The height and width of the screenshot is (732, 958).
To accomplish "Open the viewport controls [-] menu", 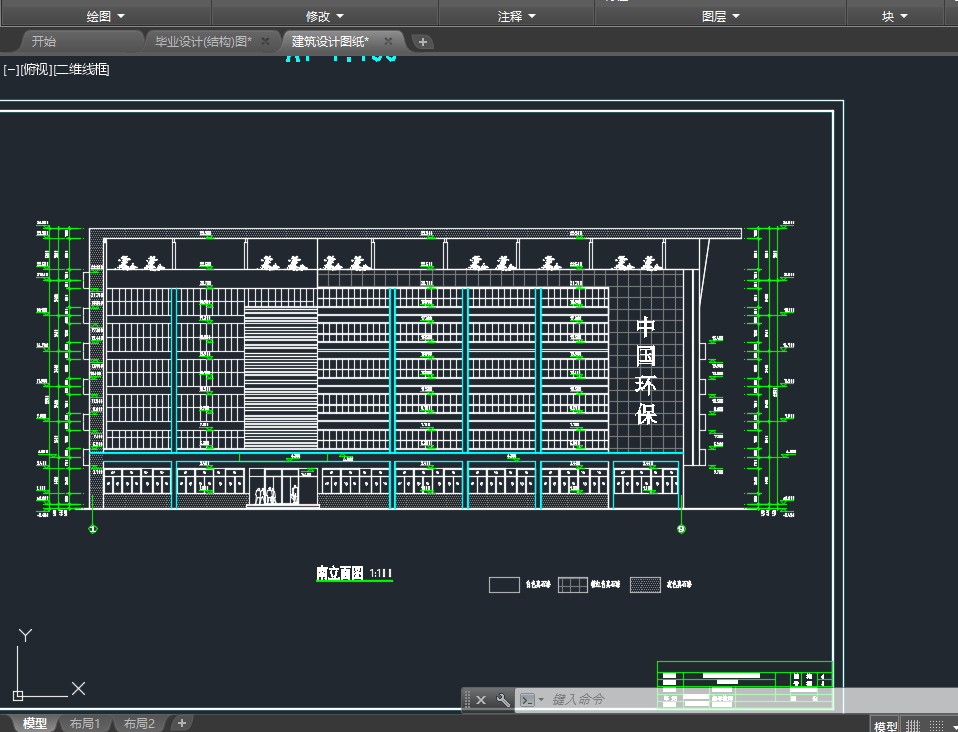I will pos(11,70).
